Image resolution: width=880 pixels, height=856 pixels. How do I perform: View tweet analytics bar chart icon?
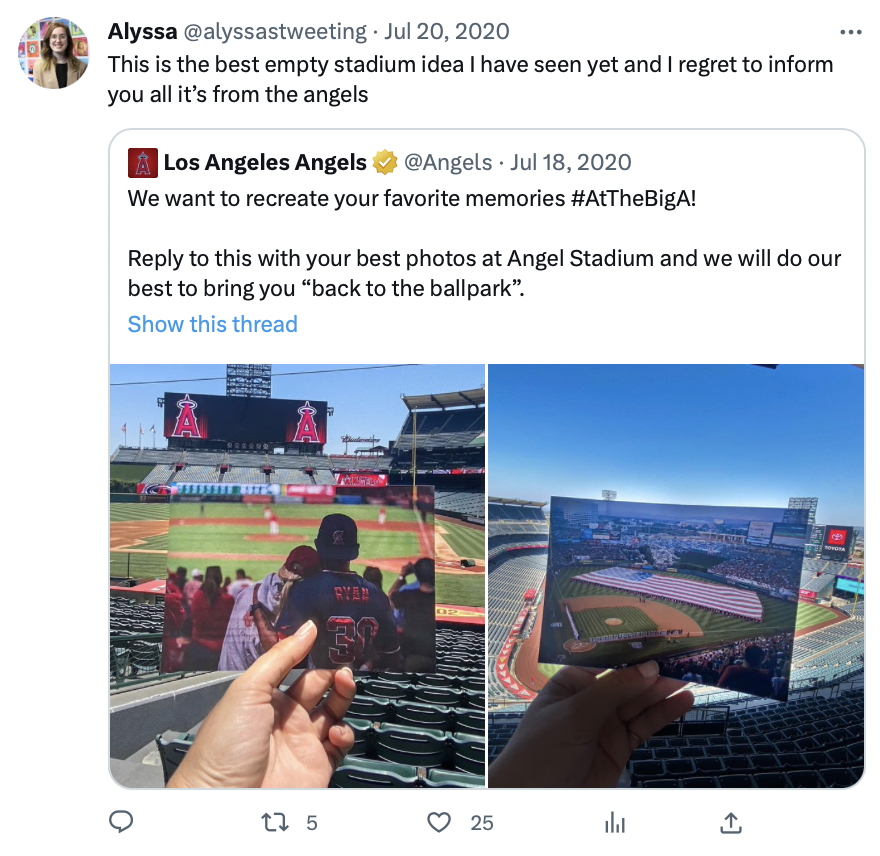pos(615,823)
